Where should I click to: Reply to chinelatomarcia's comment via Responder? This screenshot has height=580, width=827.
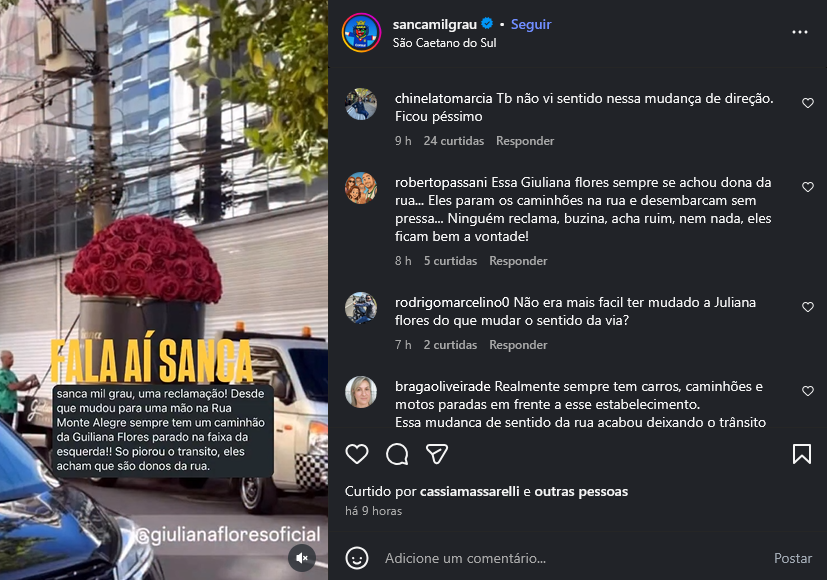point(525,141)
